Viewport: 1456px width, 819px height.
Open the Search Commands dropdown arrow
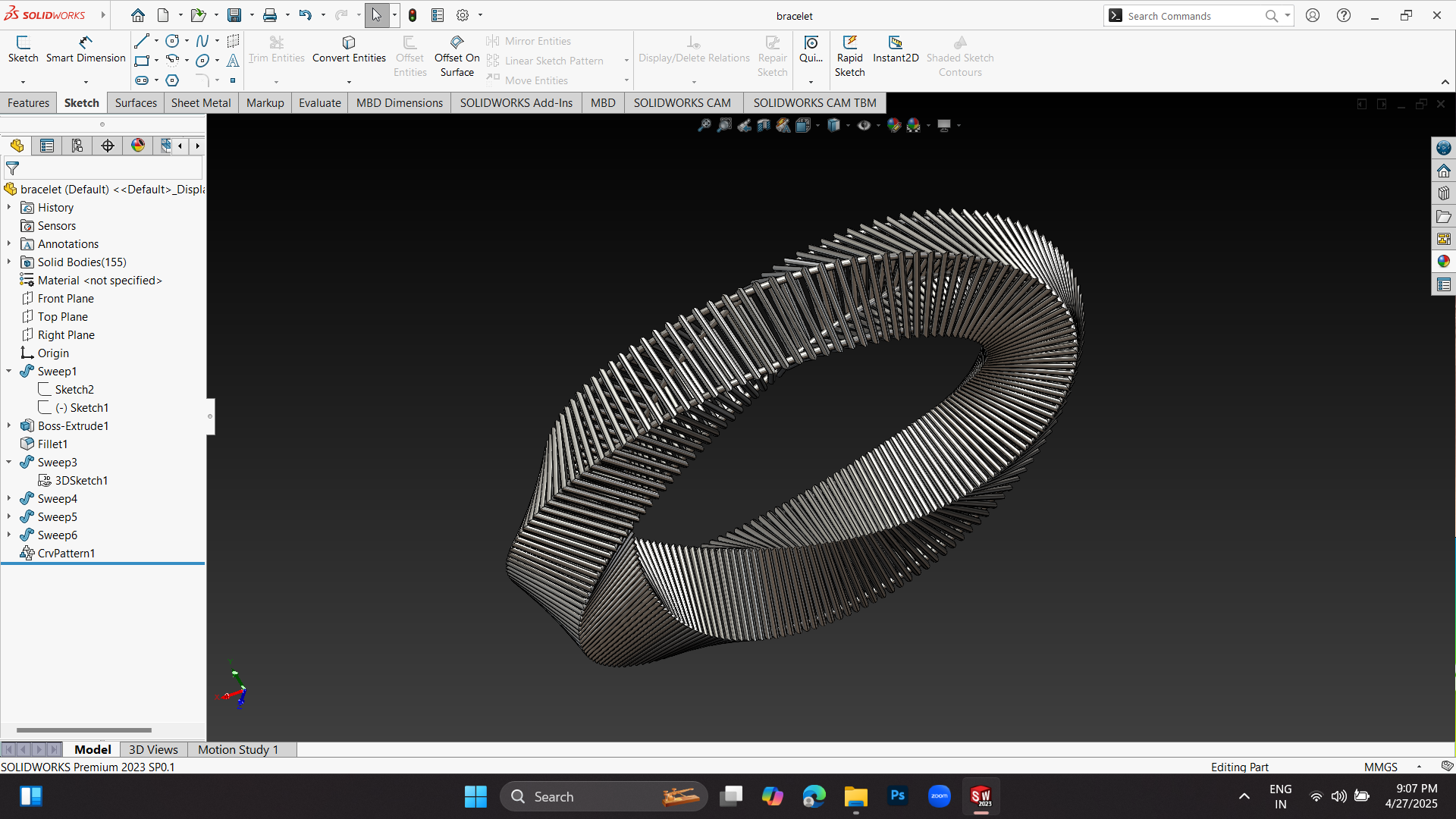(x=1287, y=15)
